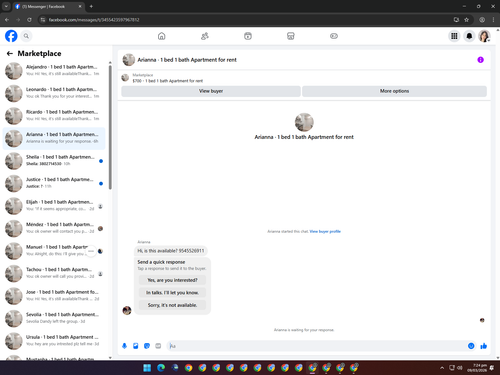The width and height of the screenshot is (500, 375).
Task: Click the More options button
Action: coord(394,91)
